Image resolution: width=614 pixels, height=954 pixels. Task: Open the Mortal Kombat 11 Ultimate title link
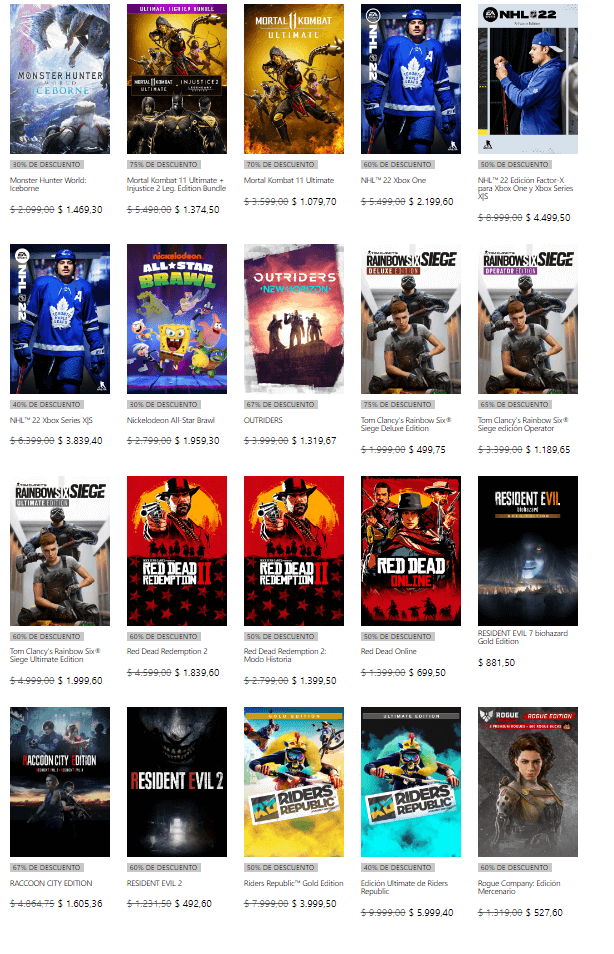(289, 180)
